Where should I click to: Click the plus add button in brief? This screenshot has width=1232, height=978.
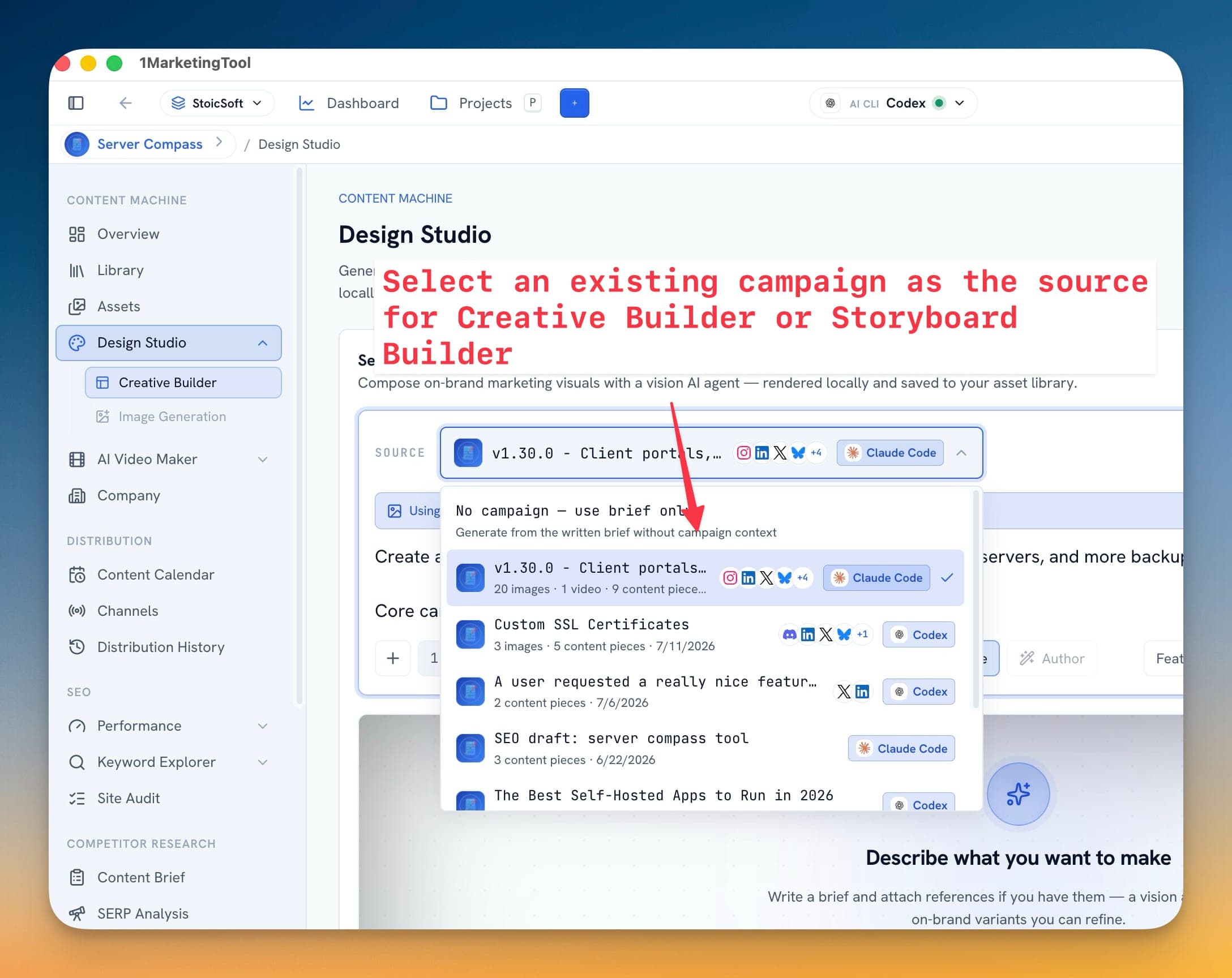tap(392, 658)
